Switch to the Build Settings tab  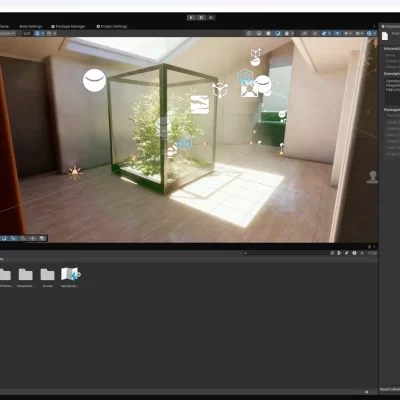point(31,26)
